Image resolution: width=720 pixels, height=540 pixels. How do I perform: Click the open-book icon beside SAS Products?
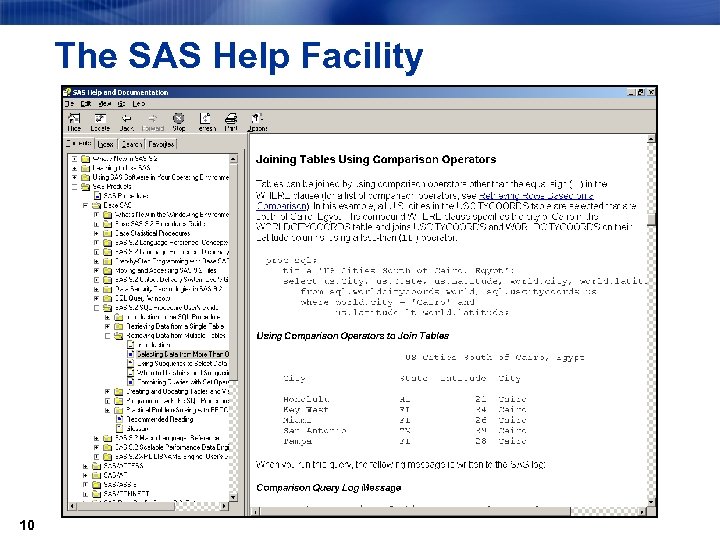pos(85,186)
